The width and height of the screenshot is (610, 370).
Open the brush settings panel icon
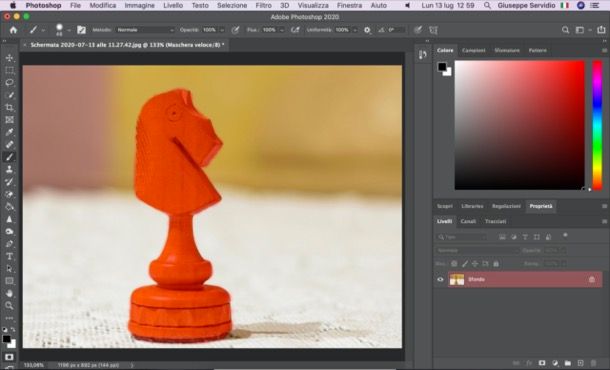(81, 30)
